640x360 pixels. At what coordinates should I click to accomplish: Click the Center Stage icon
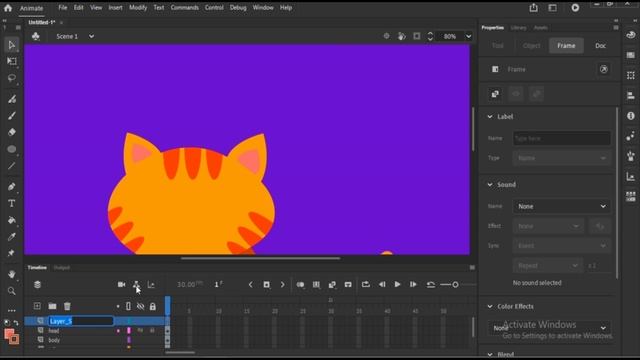[x=386, y=36]
